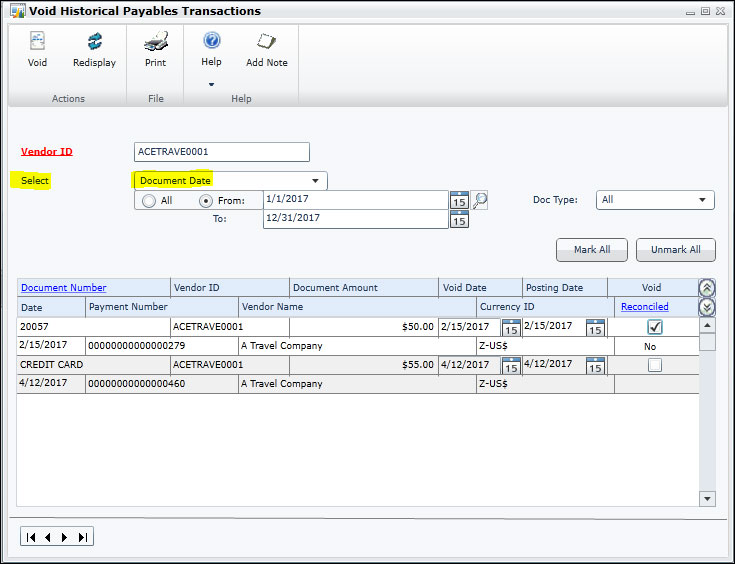Click date cell 2/15/2017 in second line

click(51, 346)
